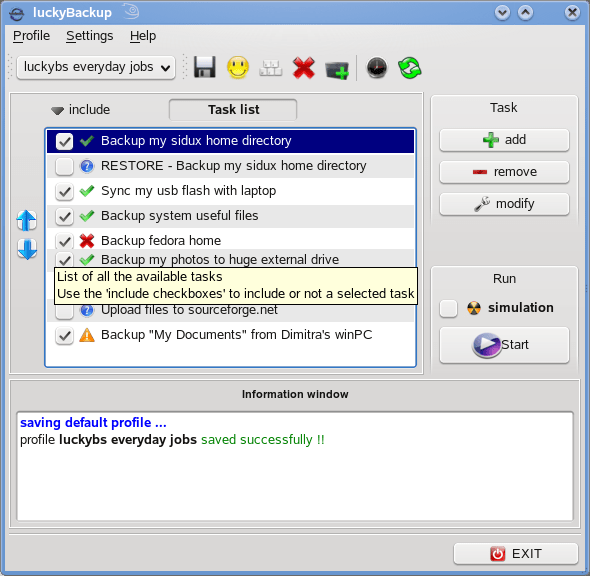This screenshot has width=590, height=576.
Task: Click the greyed rename profile icon
Action: (x=271, y=68)
